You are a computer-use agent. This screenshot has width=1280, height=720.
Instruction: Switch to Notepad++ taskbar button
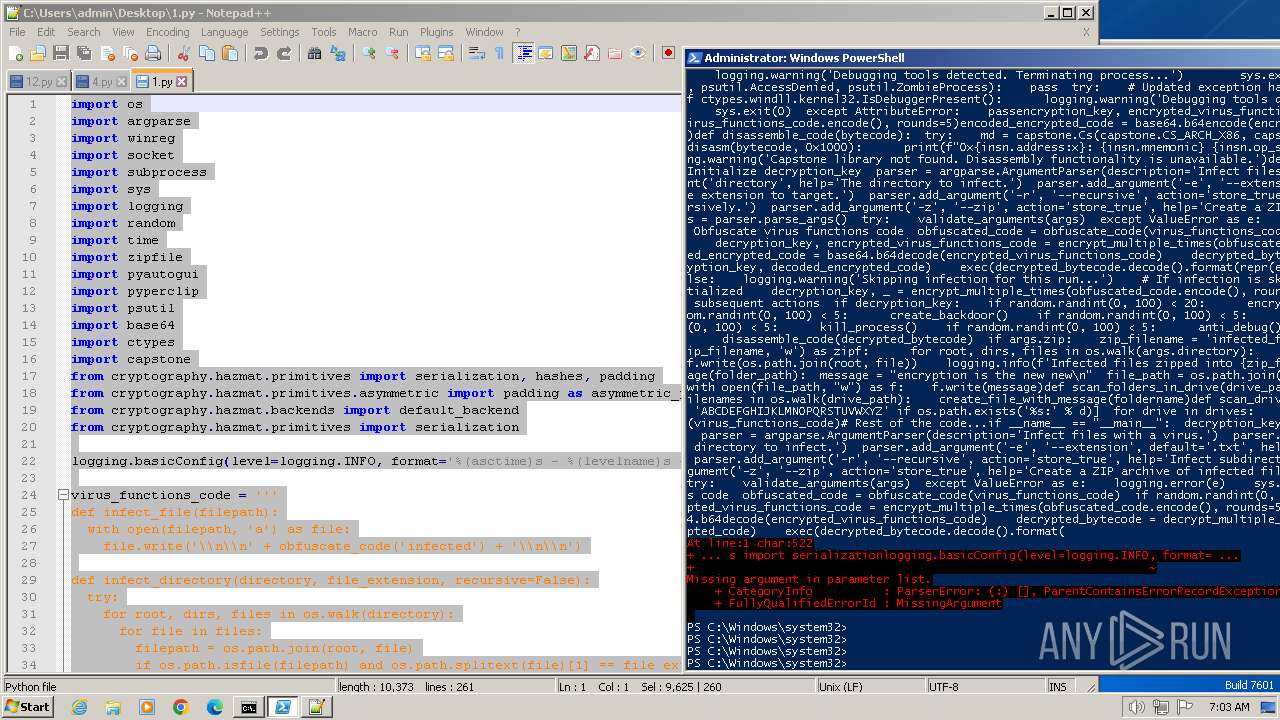pos(316,707)
